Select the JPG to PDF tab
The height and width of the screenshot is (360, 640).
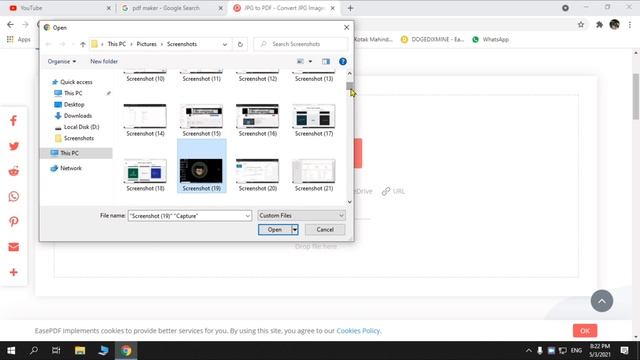[x=284, y=8]
